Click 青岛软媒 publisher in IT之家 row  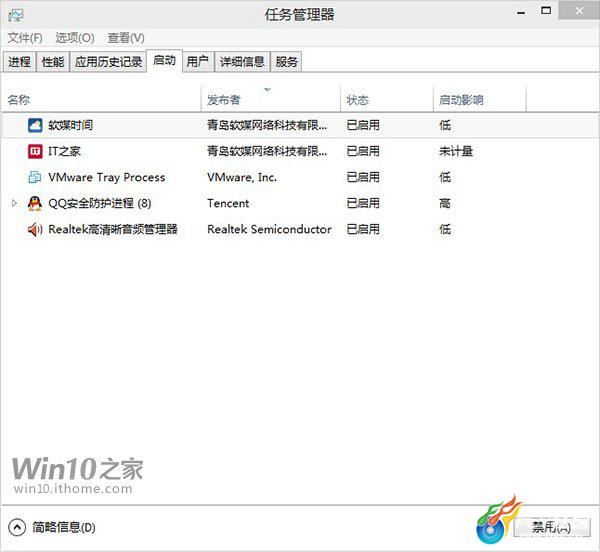pyautogui.click(x=267, y=151)
